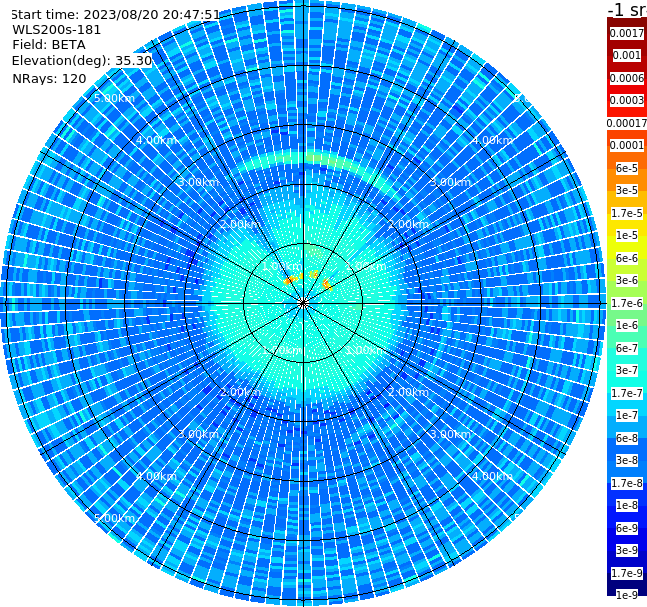Screen dimensions: 647x607
Task: Click the upper-left 5.00km range label
Action: coord(114,98)
